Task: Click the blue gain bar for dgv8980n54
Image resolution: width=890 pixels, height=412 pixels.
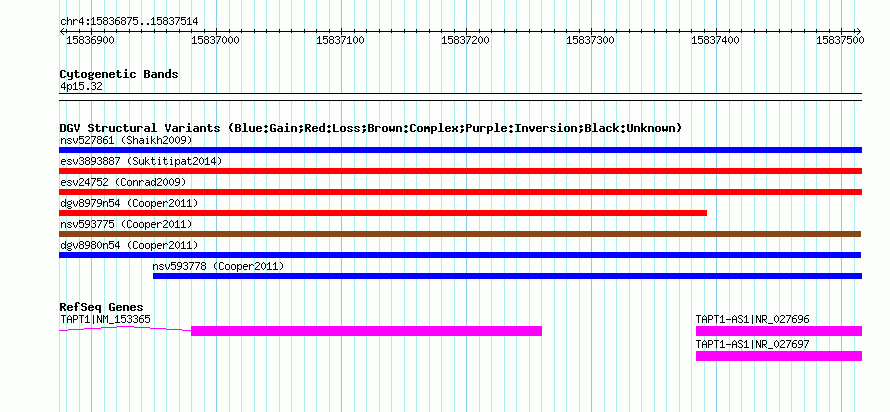Action: [x=460, y=255]
